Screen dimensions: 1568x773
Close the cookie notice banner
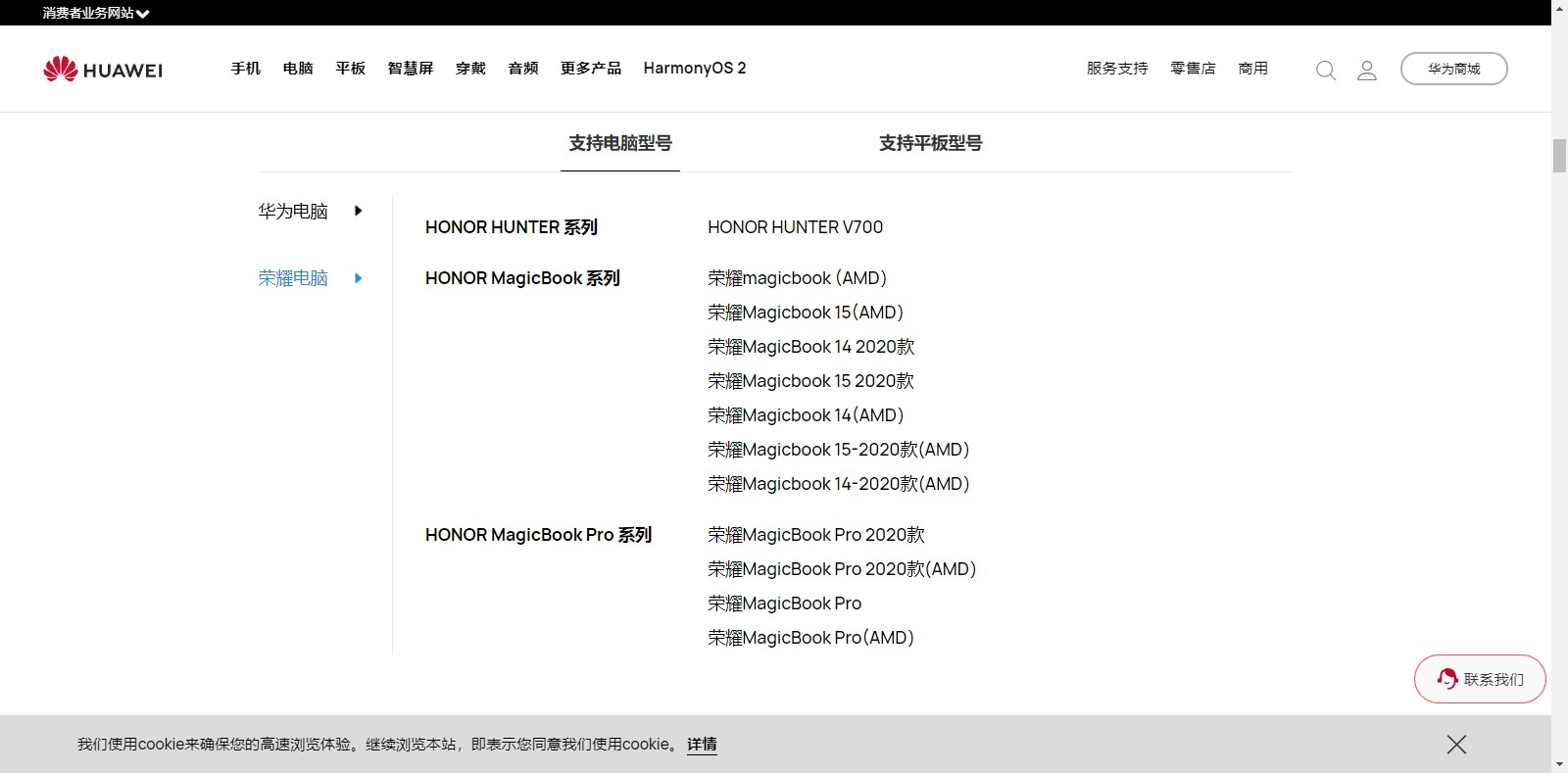(1456, 745)
